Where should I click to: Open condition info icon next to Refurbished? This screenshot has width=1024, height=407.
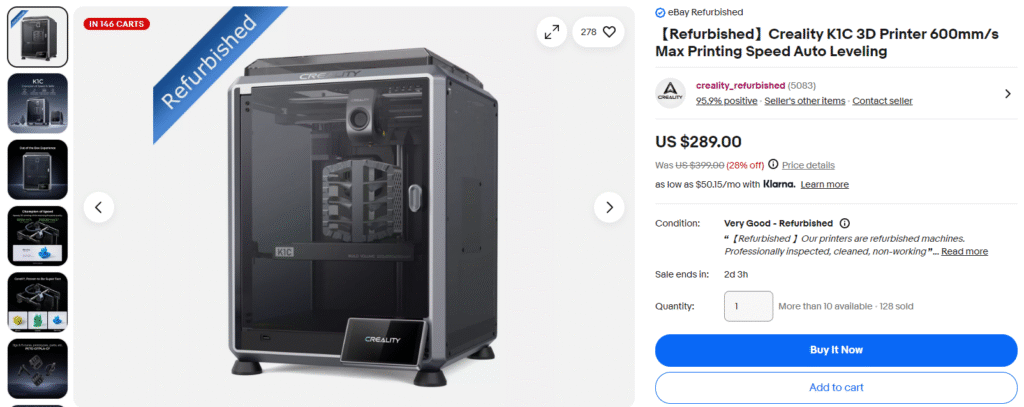tap(844, 223)
